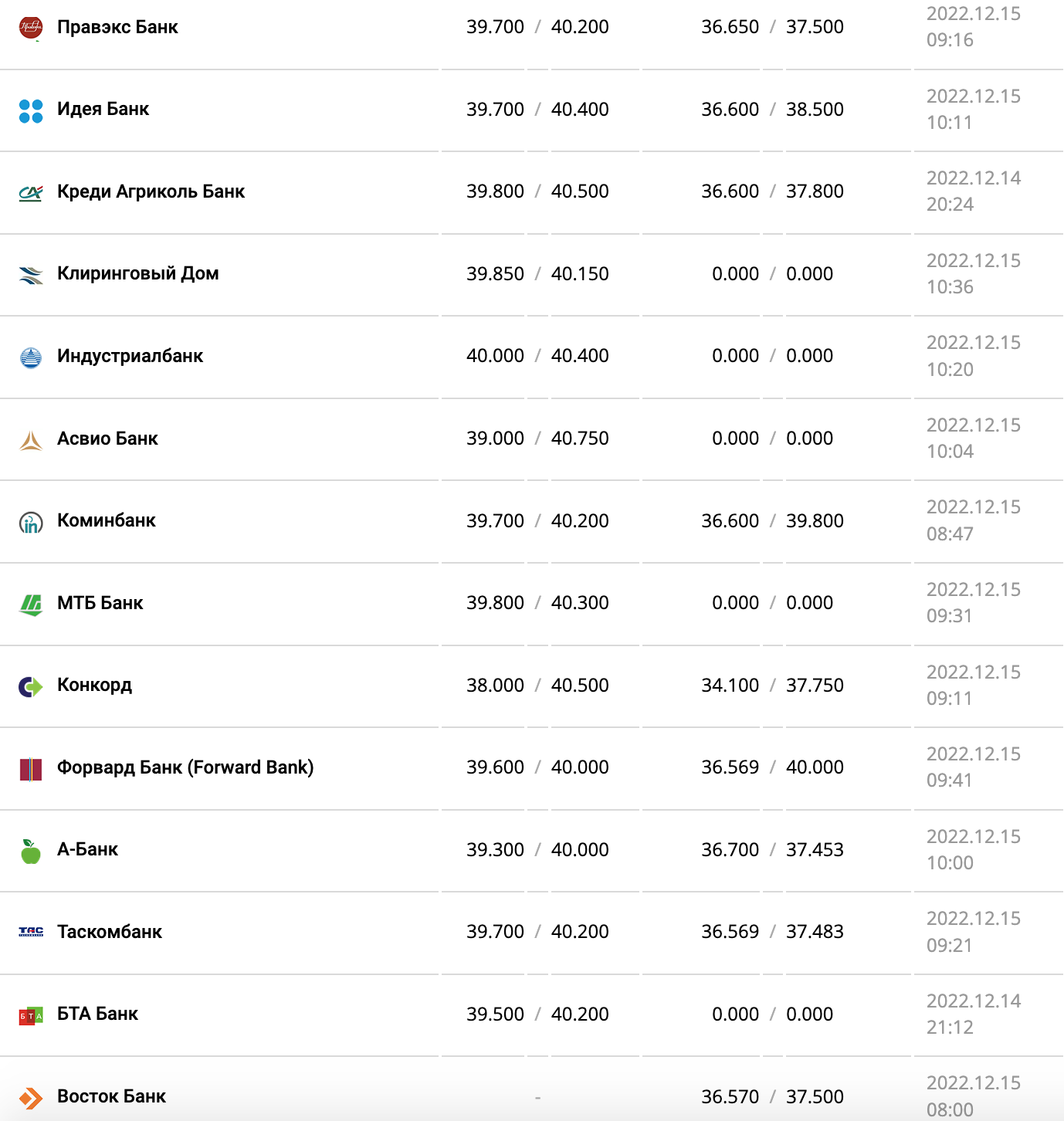Click the green apple А-Банк icon

31,851
